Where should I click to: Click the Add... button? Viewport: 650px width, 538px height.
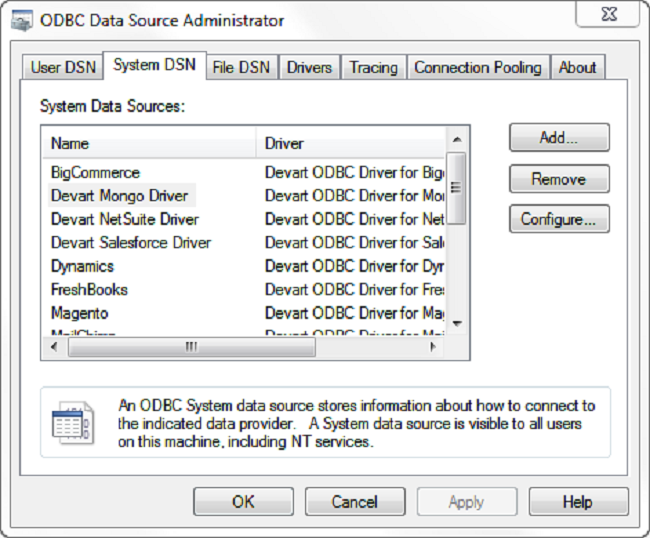coord(559,138)
